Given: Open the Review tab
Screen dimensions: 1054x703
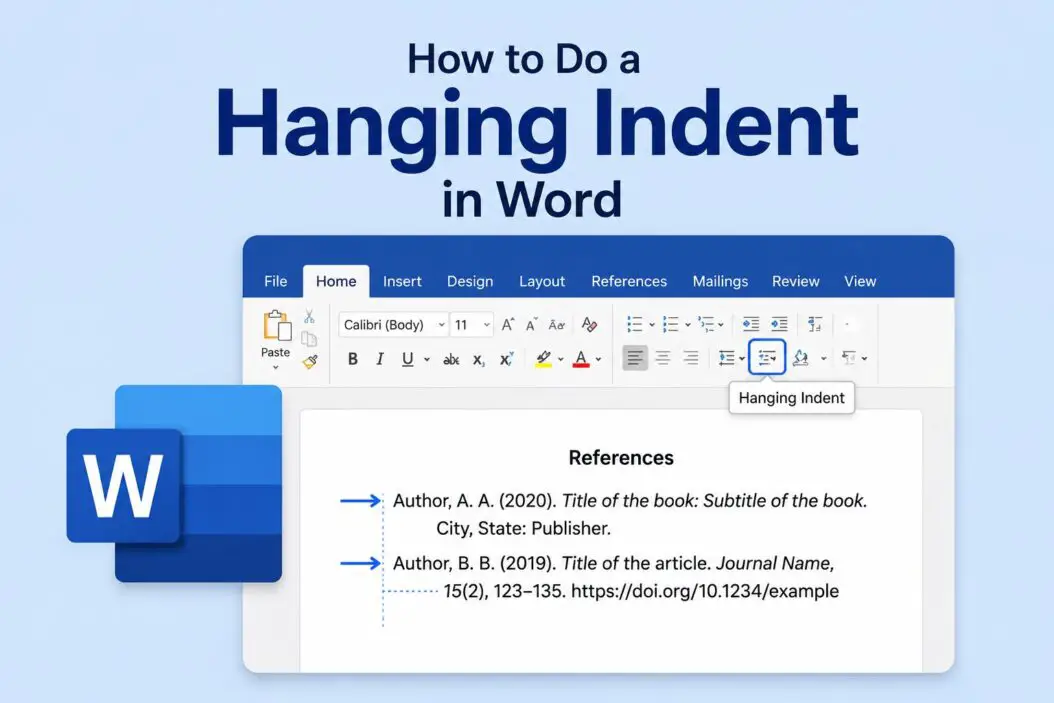Looking at the screenshot, I should 795,281.
